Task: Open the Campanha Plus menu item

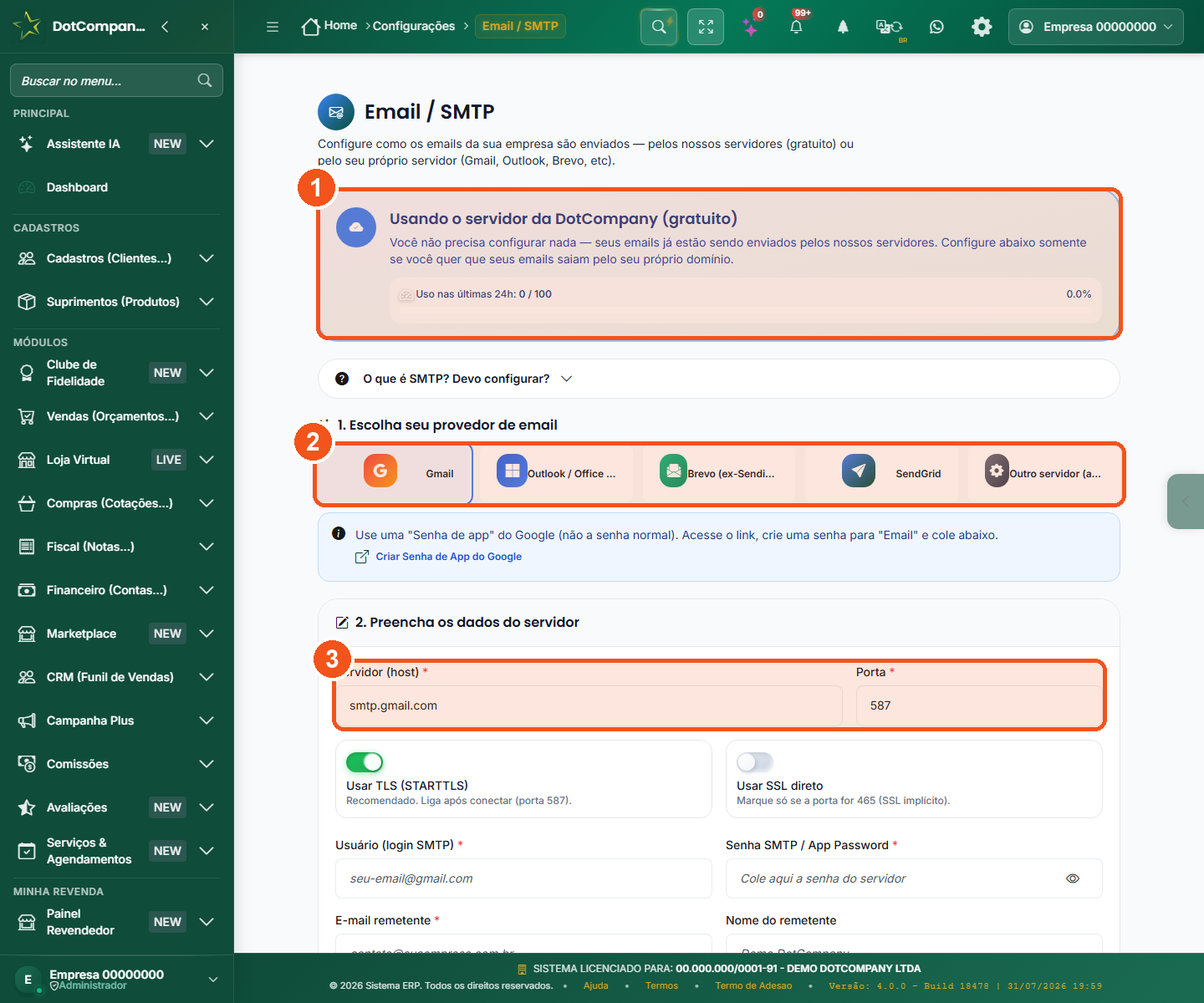Action: click(116, 720)
